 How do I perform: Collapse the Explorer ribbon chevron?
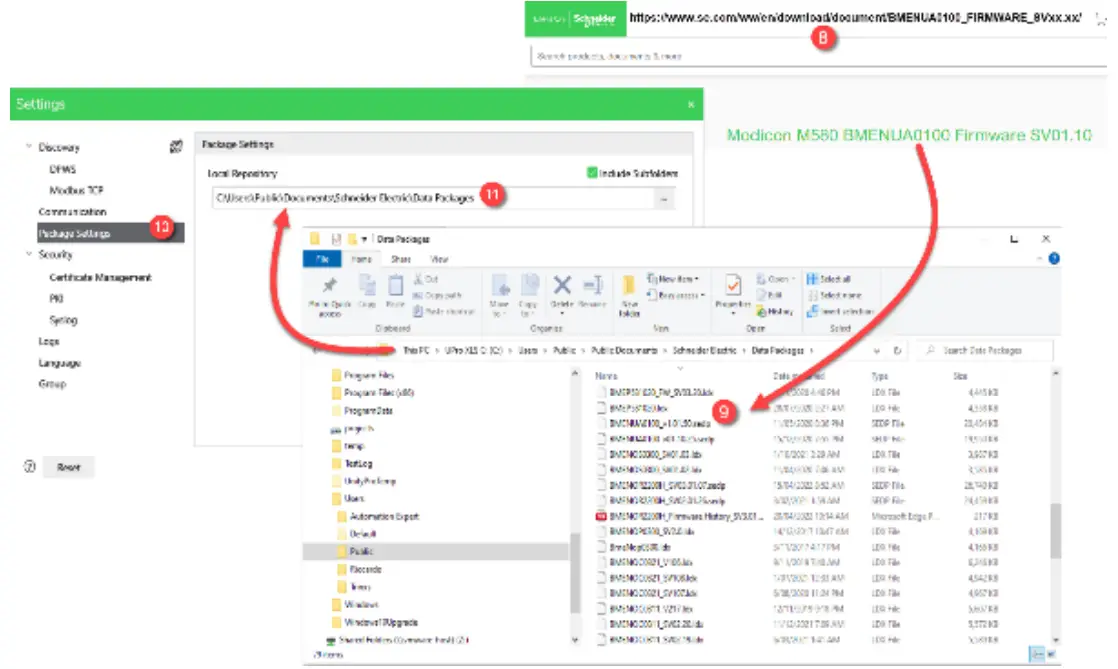point(1040,259)
